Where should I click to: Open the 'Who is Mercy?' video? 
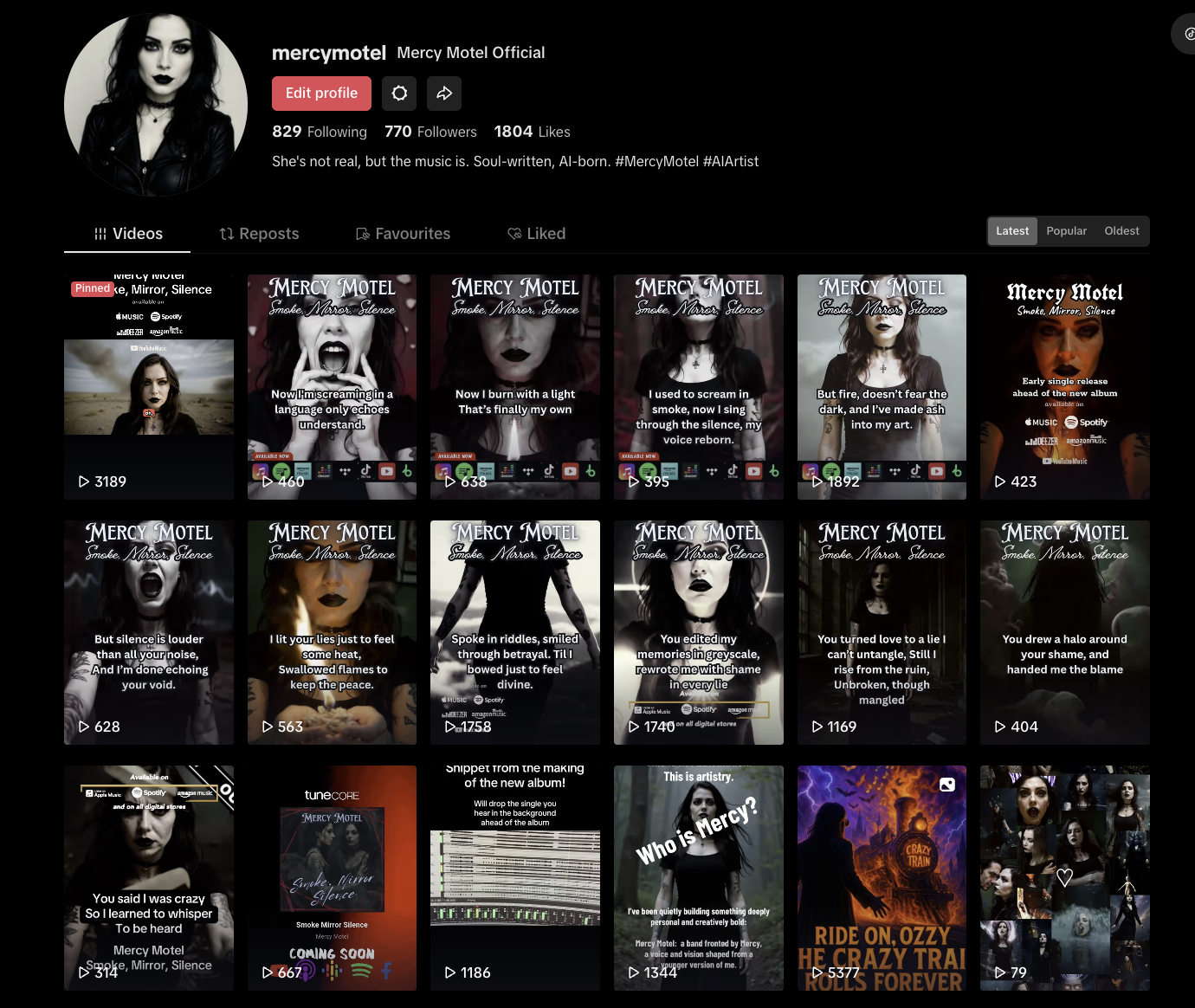[698, 878]
